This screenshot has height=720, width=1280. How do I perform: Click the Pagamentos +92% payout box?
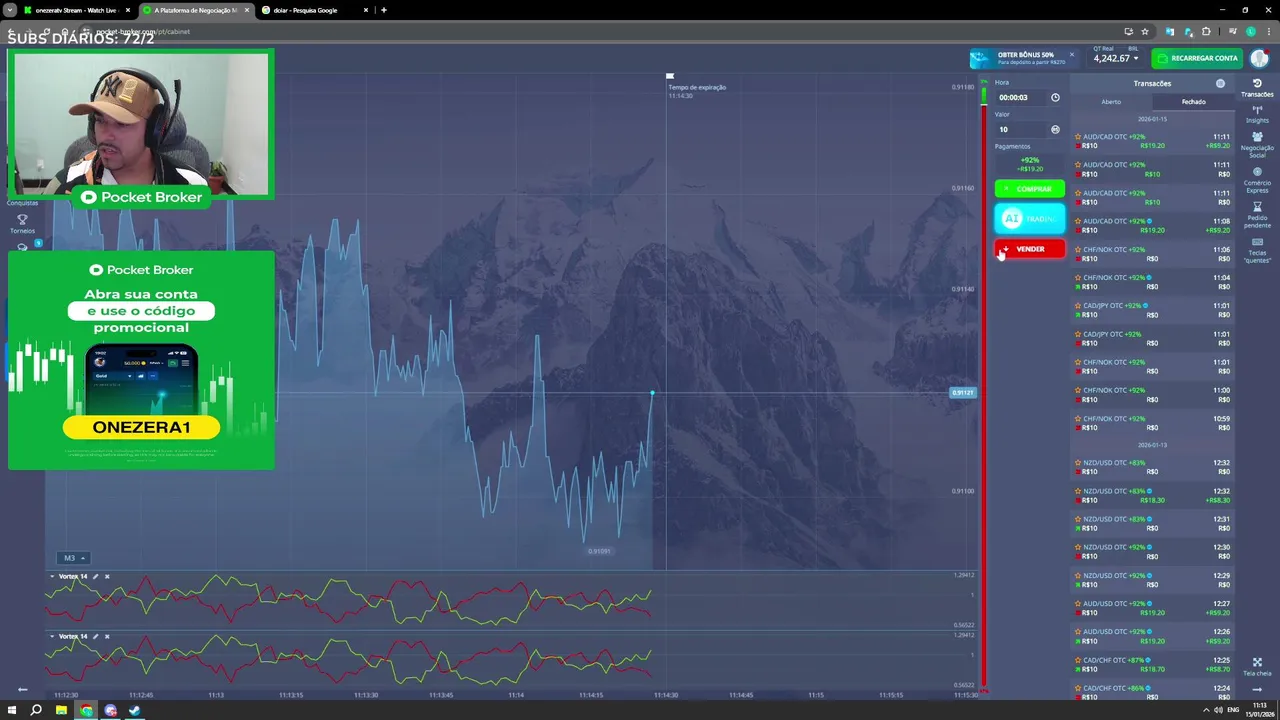pos(1029,164)
